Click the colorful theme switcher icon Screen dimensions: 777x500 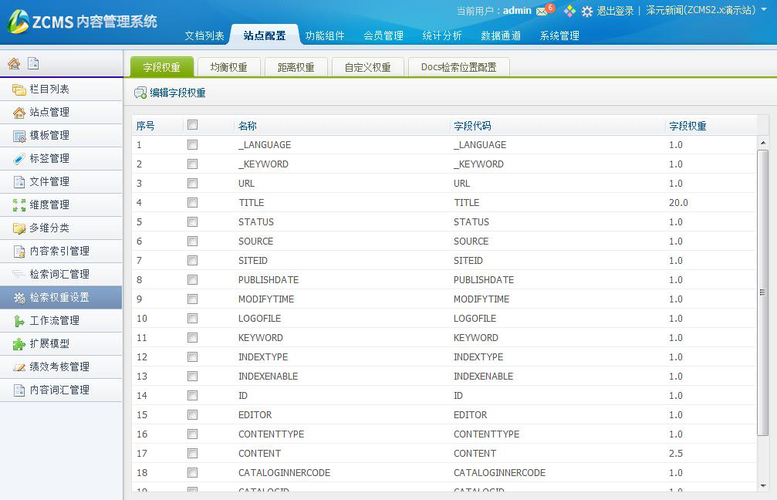tap(570, 11)
